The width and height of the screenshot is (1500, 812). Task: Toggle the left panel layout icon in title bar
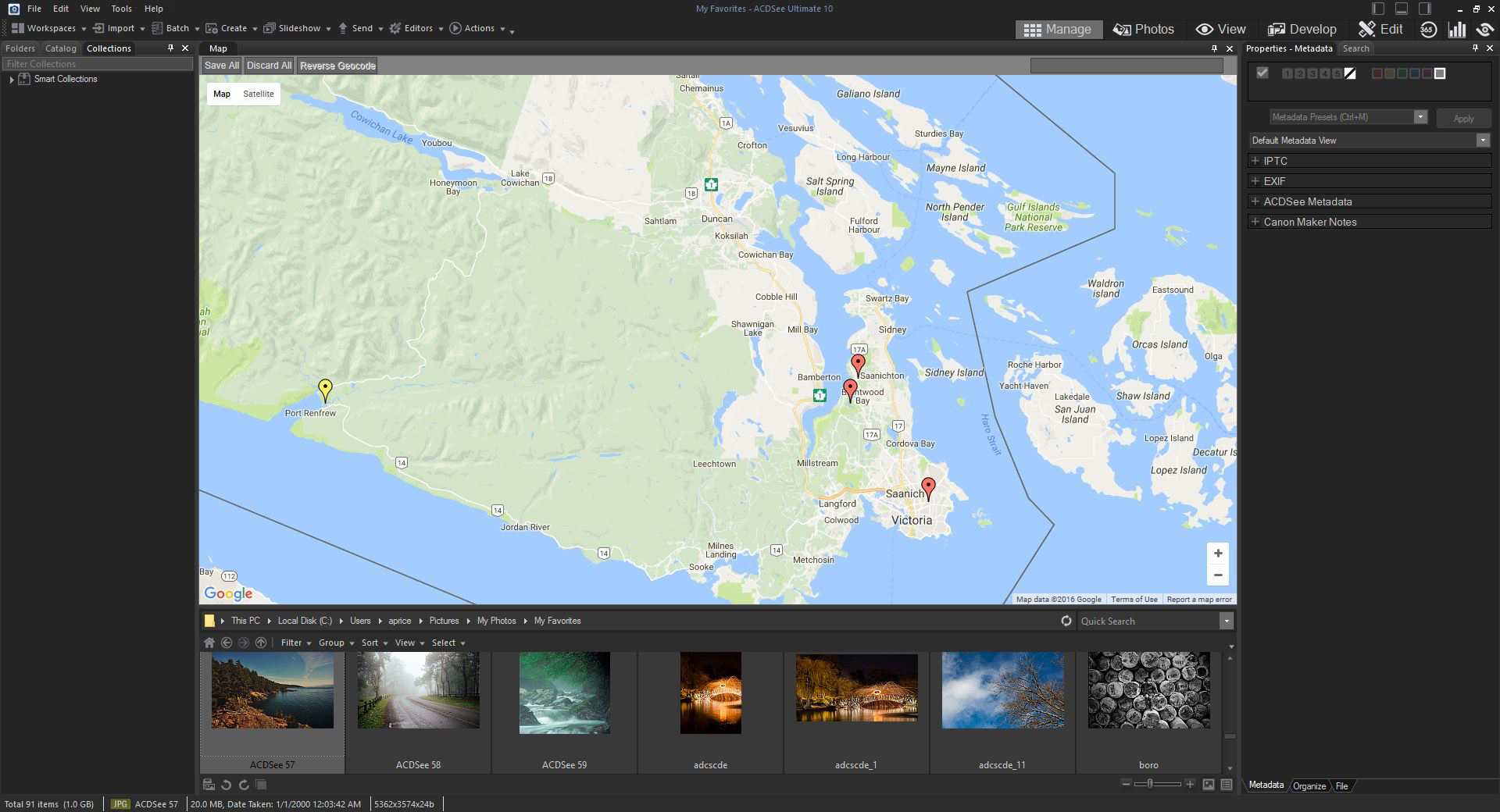1378,9
